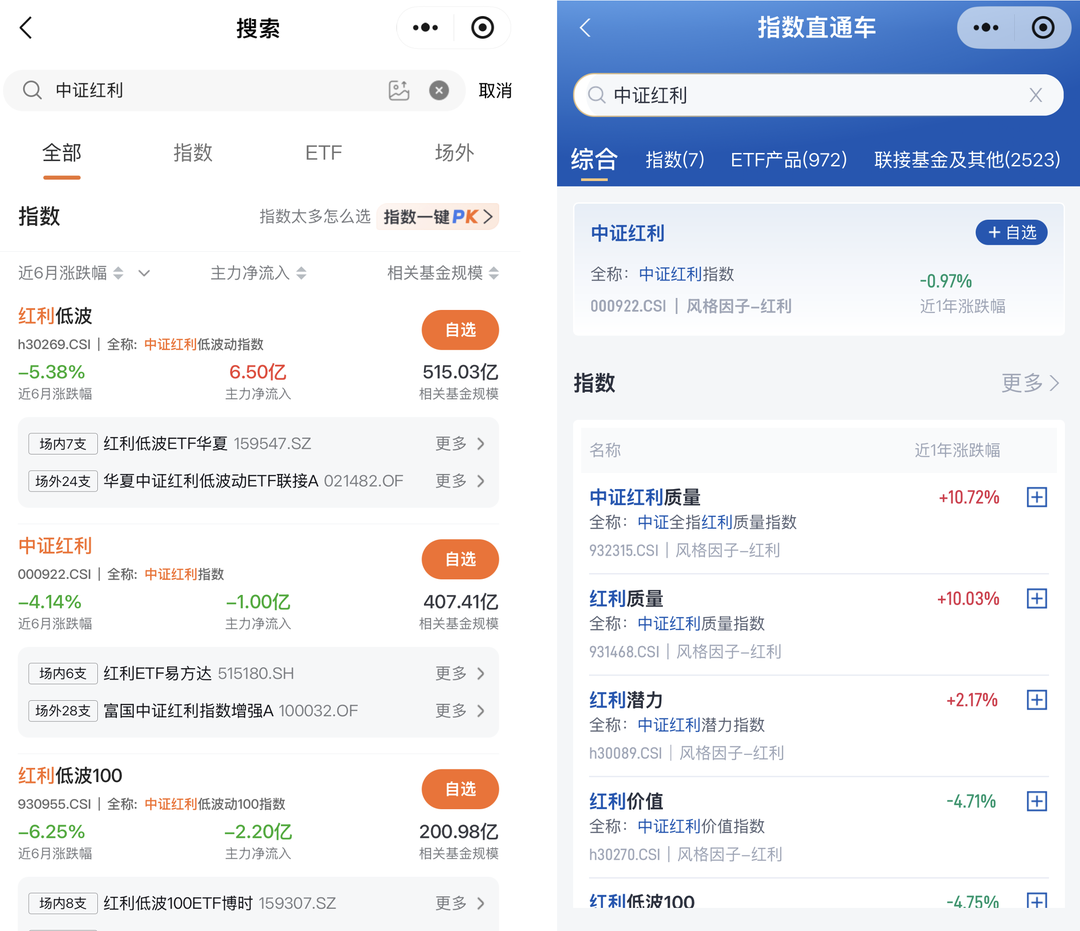Viewport: 1080px width, 931px height.
Task: Open 更多 for 红利ETF易方达 row
Action: pyautogui.click(x=460, y=673)
